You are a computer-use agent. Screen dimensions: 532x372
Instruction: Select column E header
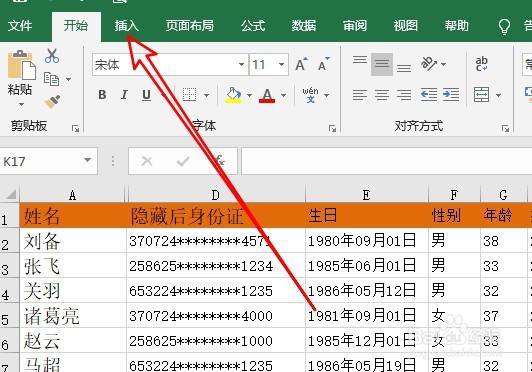pos(366,194)
